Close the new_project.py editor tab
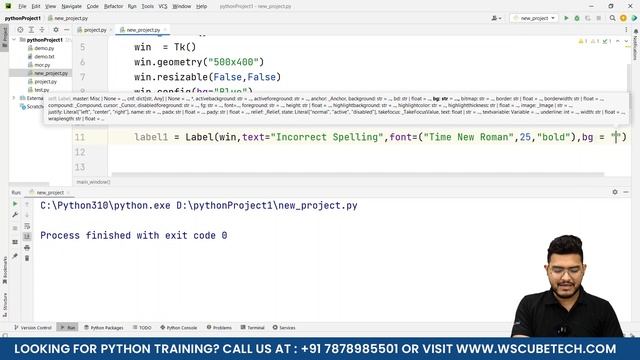 click(165, 30)
